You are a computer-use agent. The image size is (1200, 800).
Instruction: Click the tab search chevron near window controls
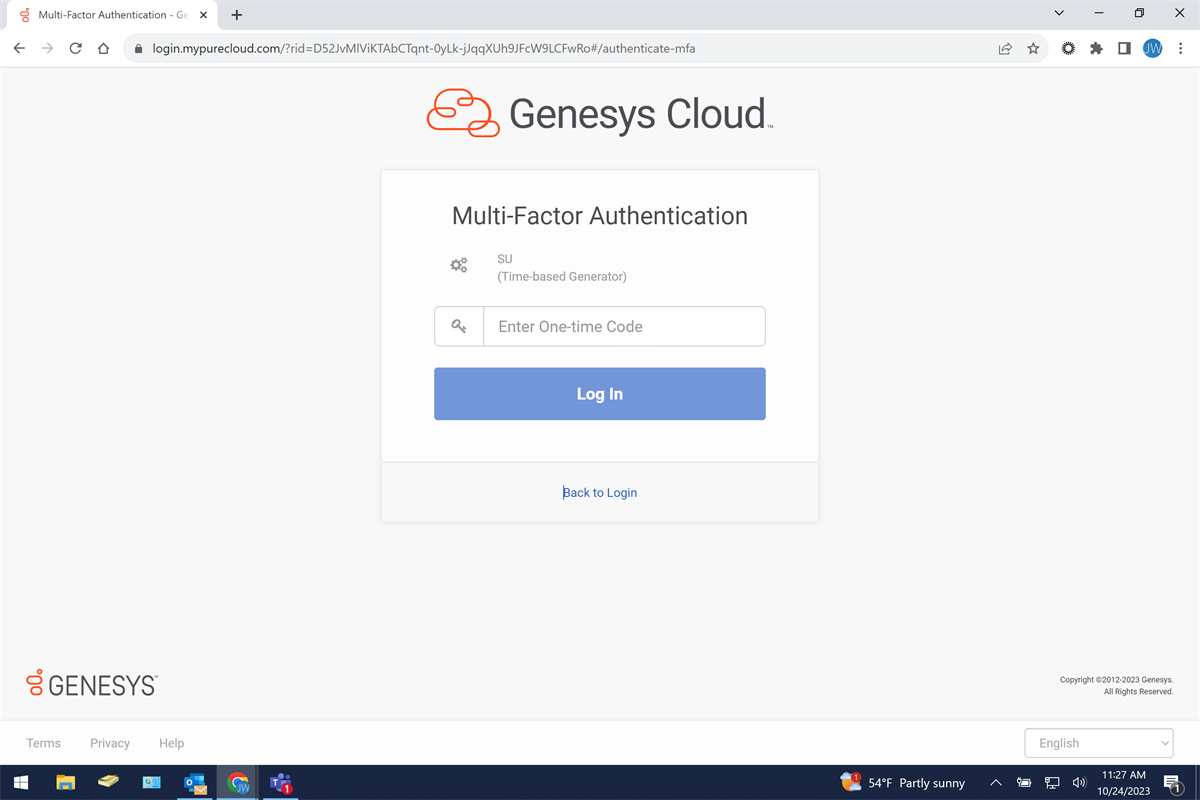(1058, 14)
